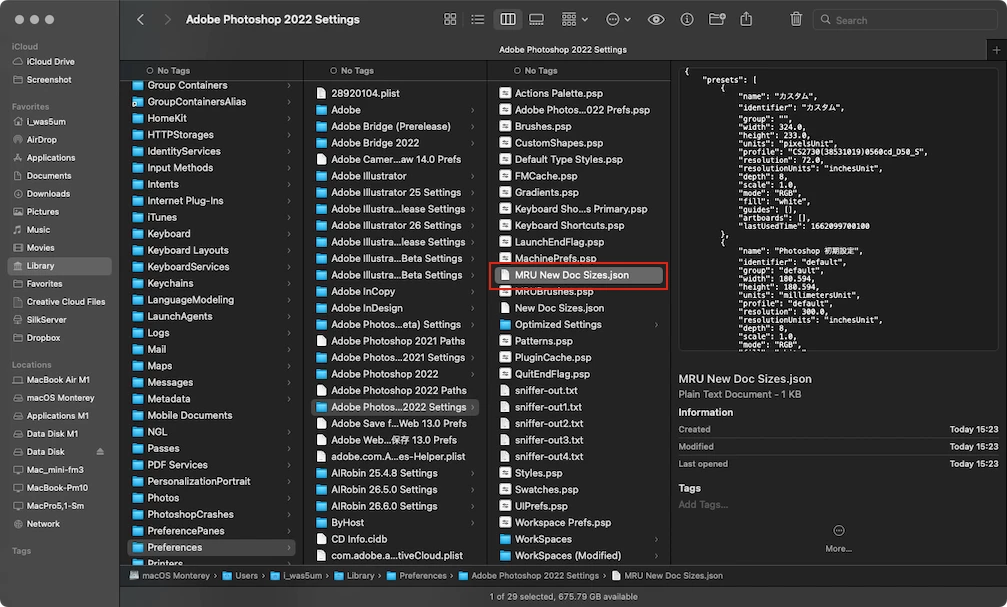Expand the Adobe InDesign folder chevron

(473, 308)
